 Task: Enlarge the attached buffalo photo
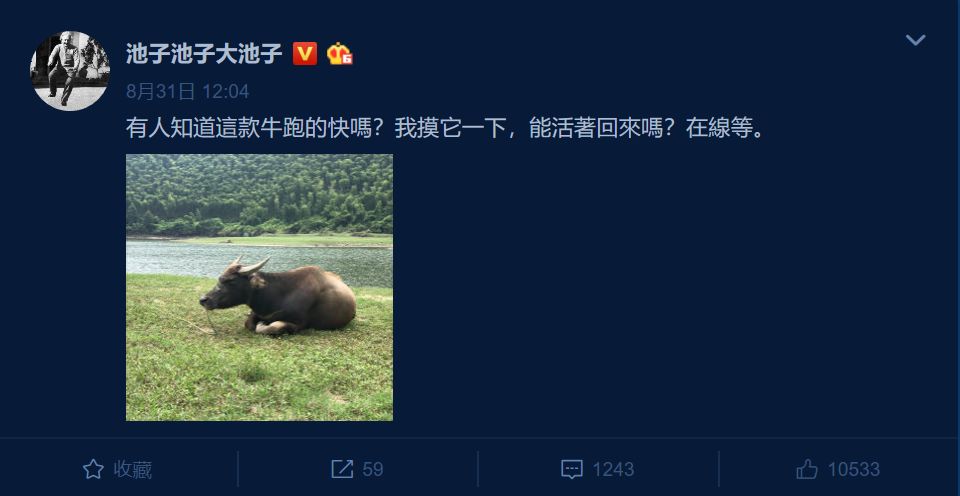coord(260,287)
